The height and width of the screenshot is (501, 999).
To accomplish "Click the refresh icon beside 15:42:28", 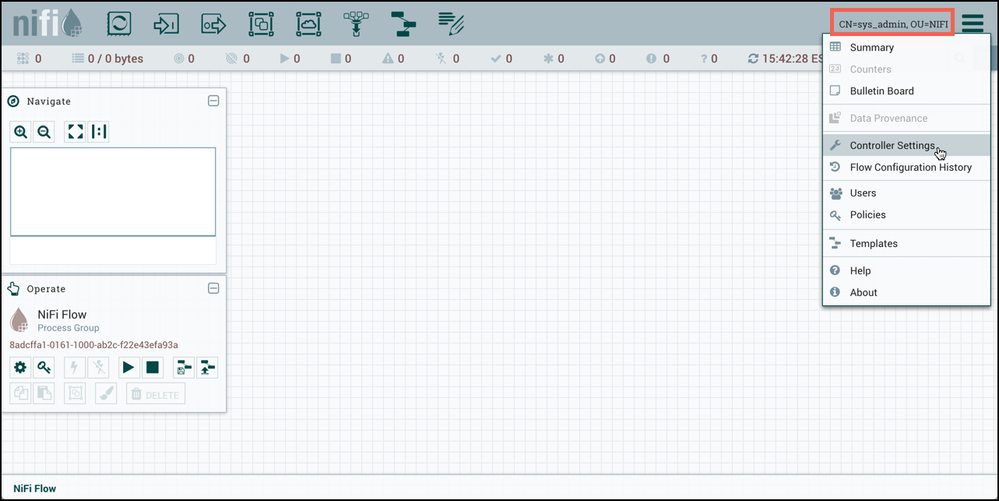I will click(x=753, y=58).
